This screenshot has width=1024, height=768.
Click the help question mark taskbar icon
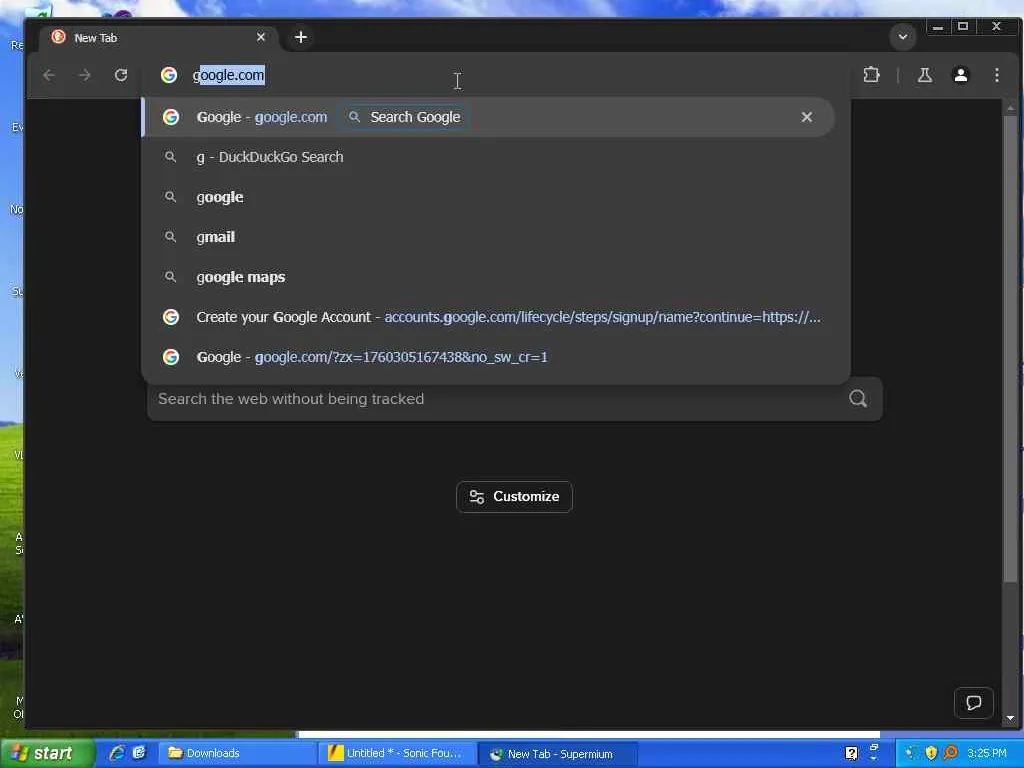pyautogui.click(x=851, y=753)
